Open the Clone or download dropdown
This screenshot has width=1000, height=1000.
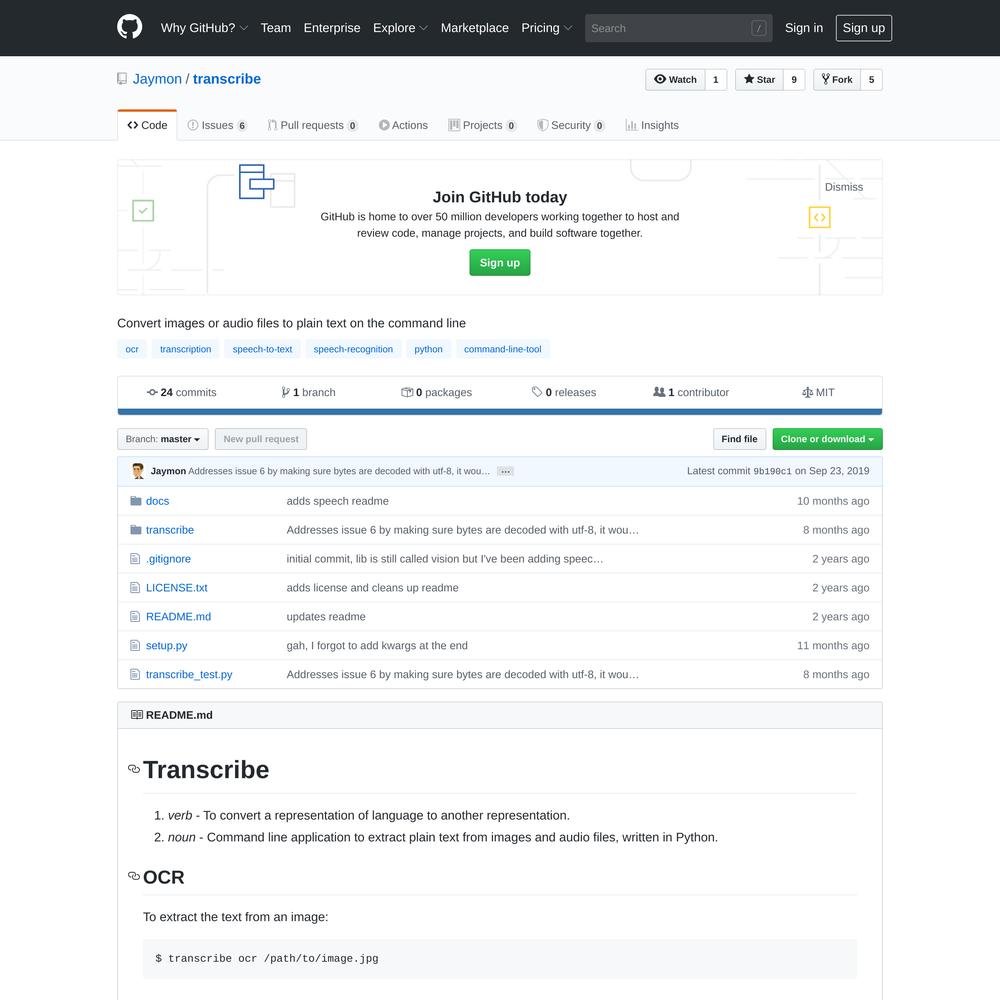coord(827,439)
